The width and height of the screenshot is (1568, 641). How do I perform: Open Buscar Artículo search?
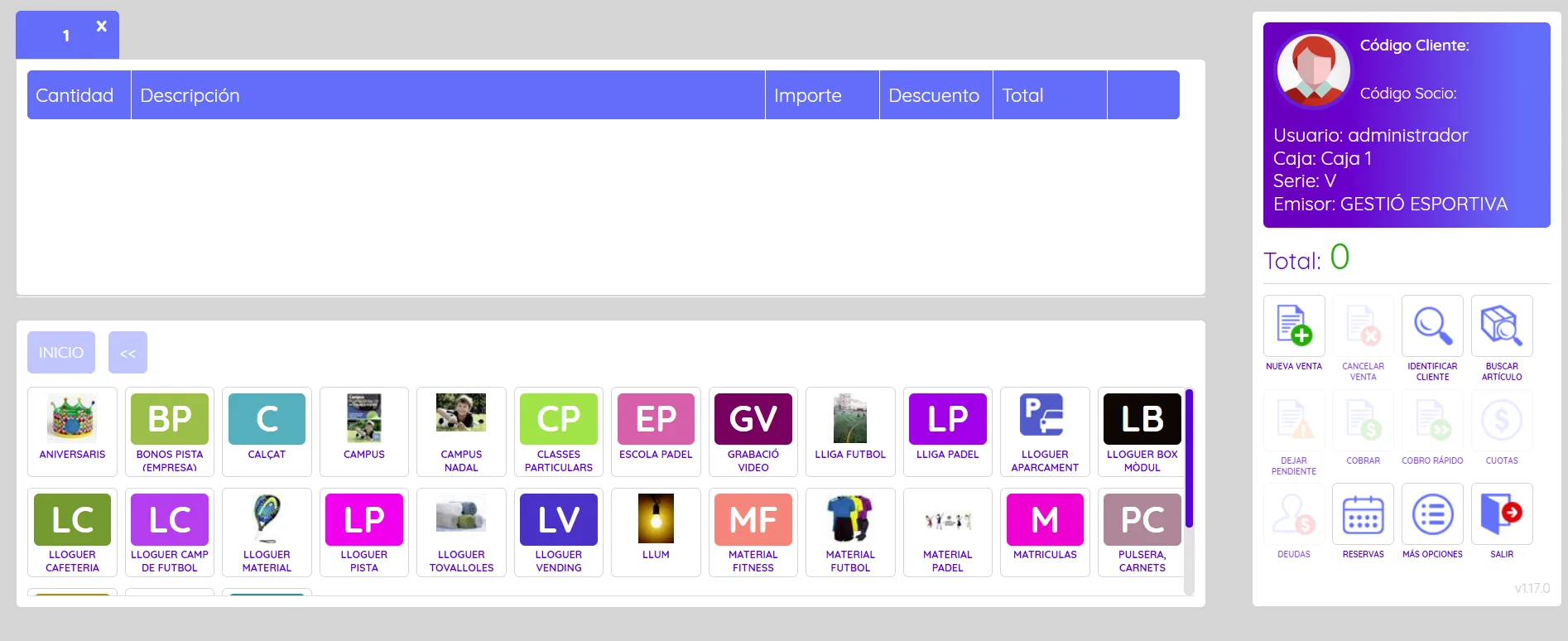pos(1502,326)
